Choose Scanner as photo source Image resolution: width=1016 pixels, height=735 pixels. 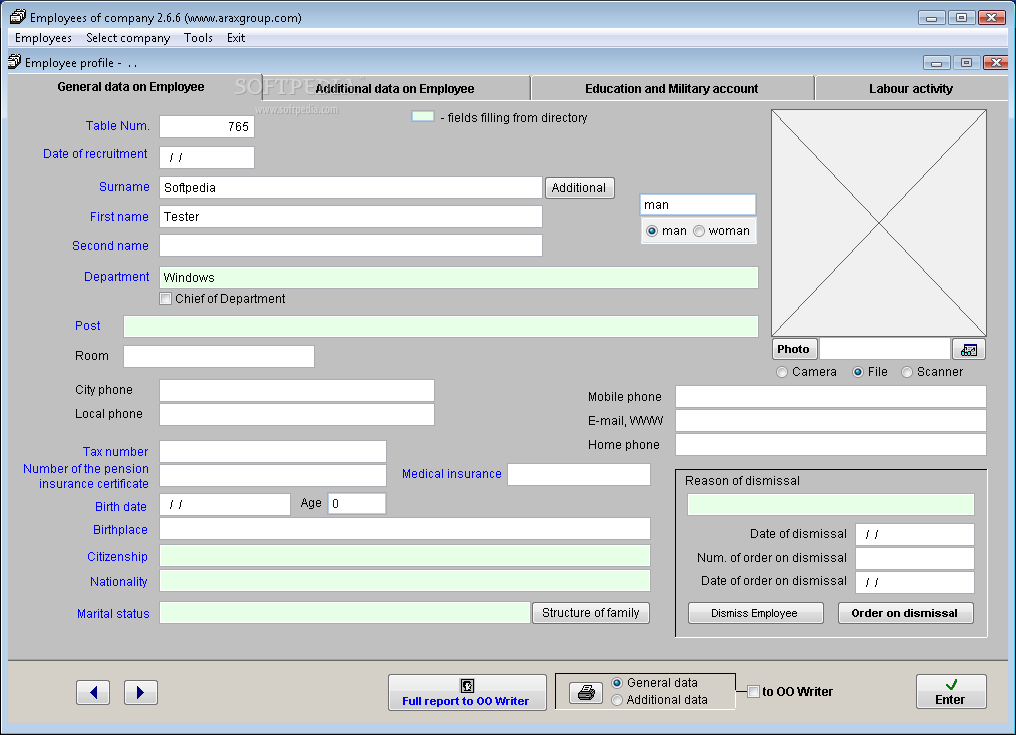907,372
